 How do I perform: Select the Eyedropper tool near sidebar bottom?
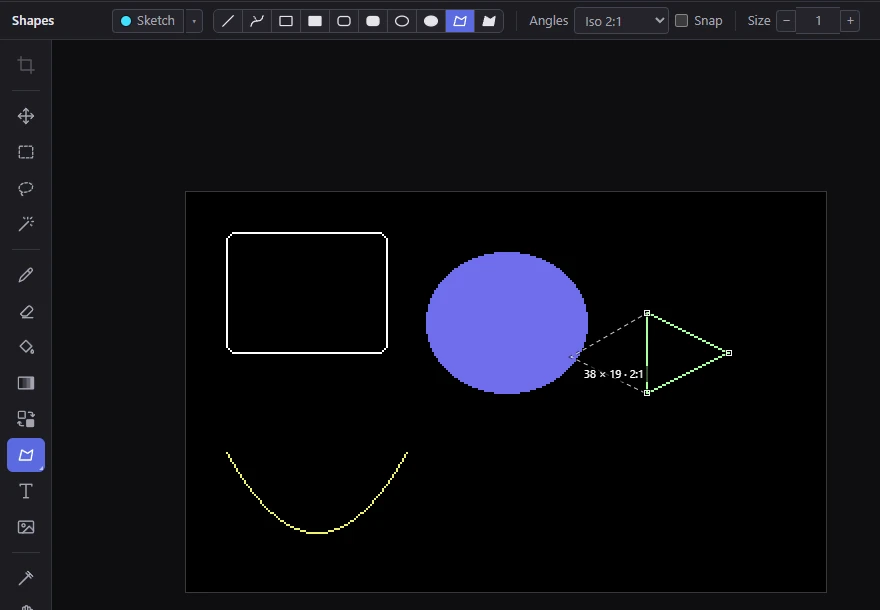(x=26, y=578)
